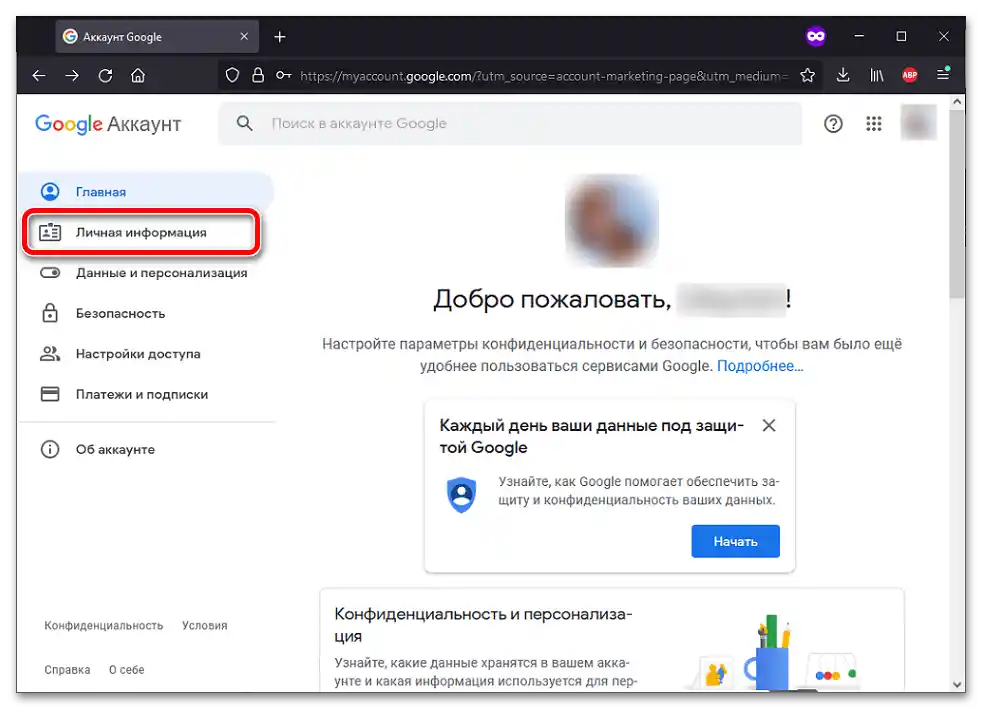Click the page vertical scrollbar thumb

(956, 204)
